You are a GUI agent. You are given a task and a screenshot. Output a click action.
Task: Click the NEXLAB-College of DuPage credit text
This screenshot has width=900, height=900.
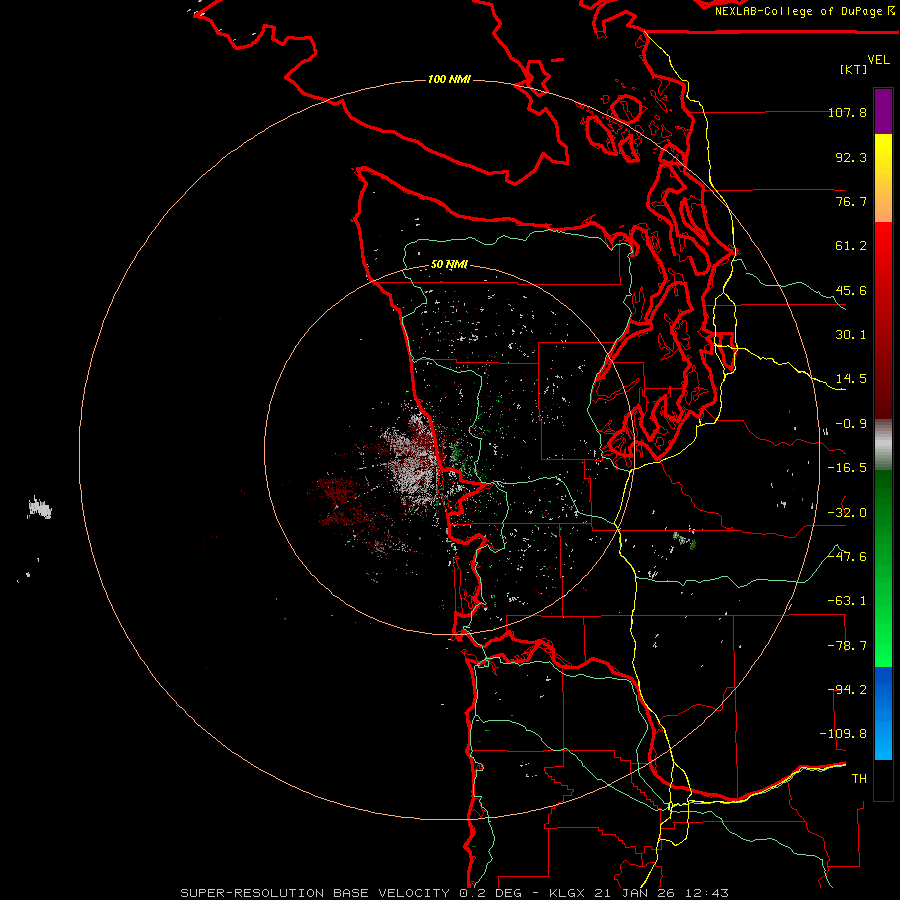(805, 11)
